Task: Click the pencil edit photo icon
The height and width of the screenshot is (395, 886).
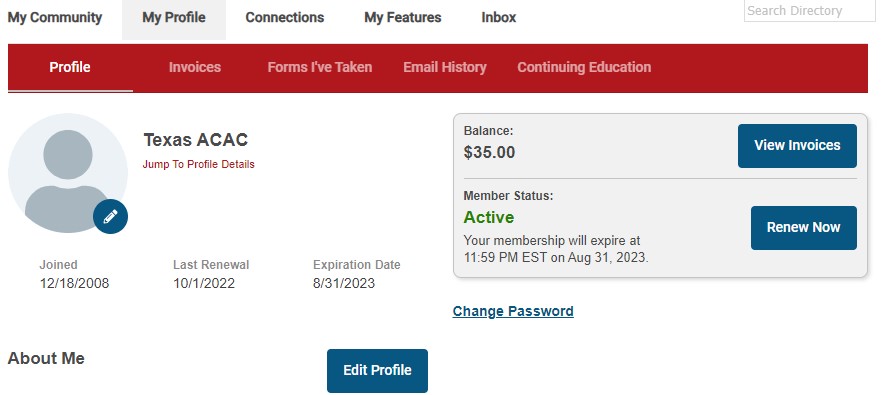Action: point(111,216)
